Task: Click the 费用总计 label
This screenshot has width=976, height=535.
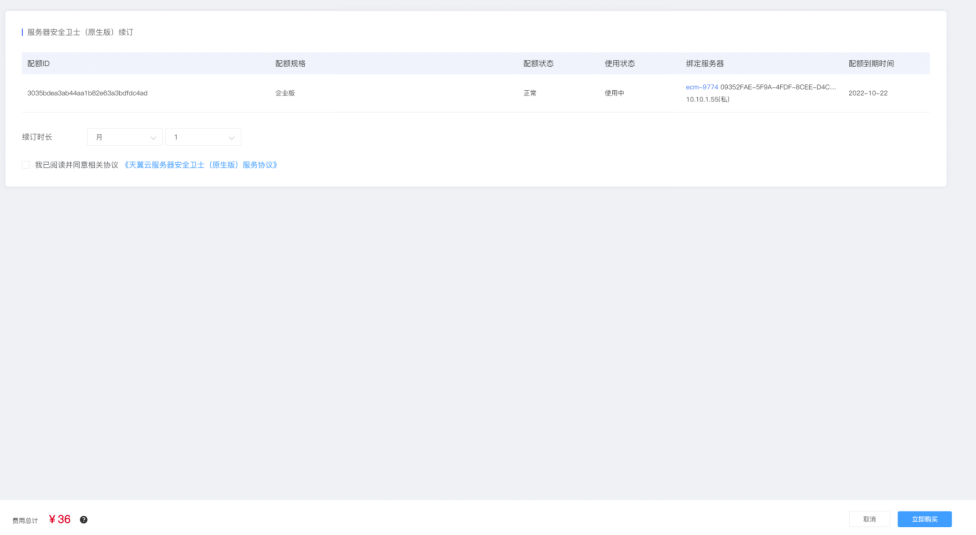Action: tap(26, 521)
